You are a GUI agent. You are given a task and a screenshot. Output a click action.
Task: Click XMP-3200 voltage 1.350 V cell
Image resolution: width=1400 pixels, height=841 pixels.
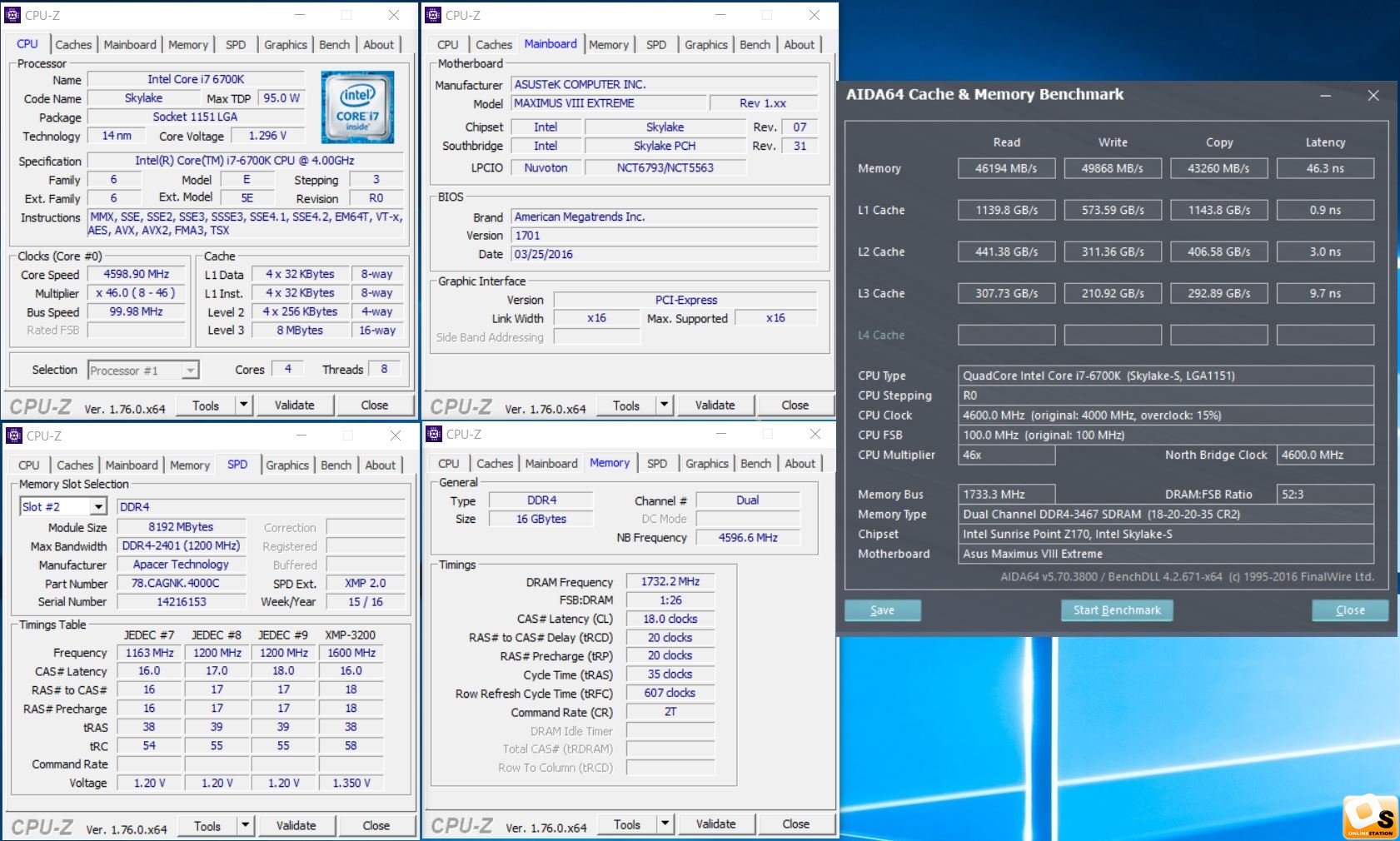[351, 783]
